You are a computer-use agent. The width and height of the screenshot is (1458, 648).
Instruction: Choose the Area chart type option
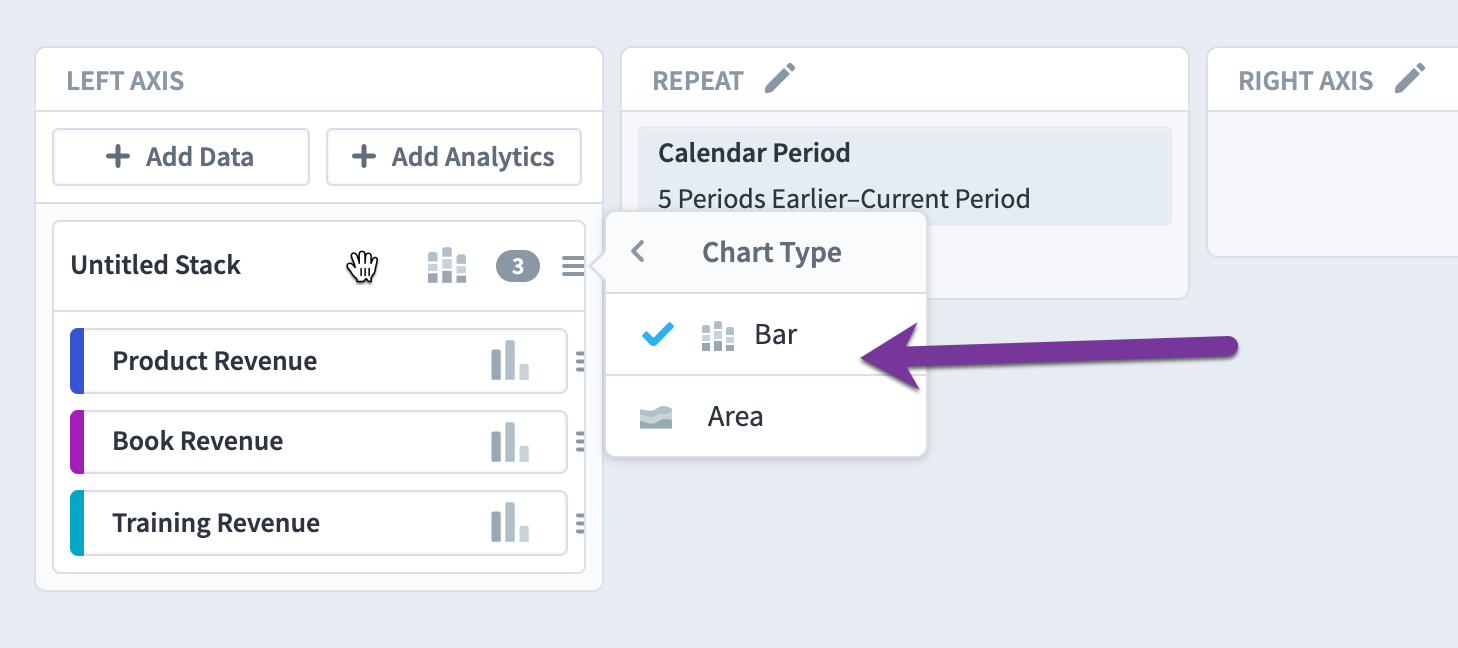click(766, 416)
